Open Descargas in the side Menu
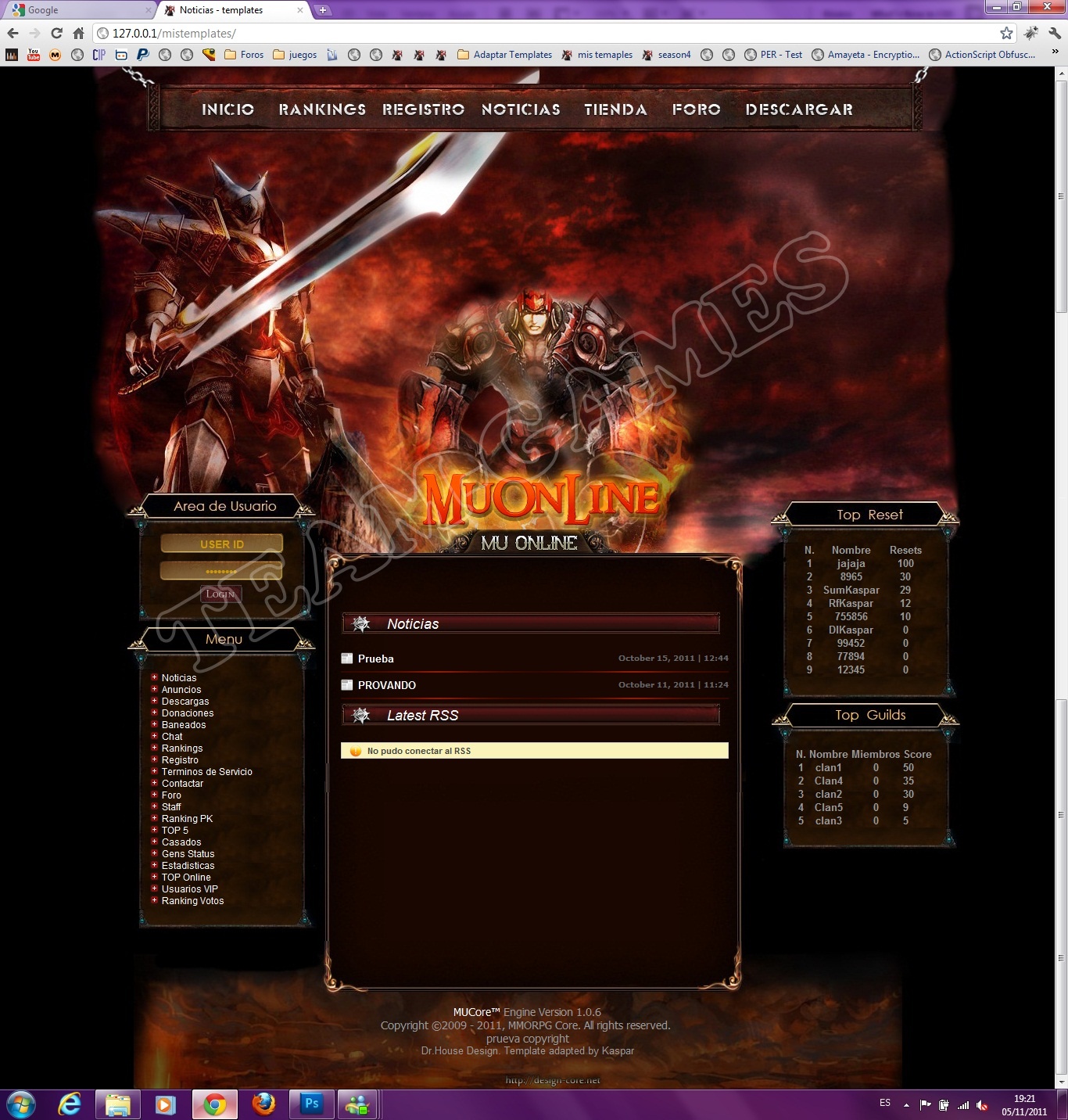Image resolution: width=1068 pixels, height=1120 pixels. click(185, 702)
